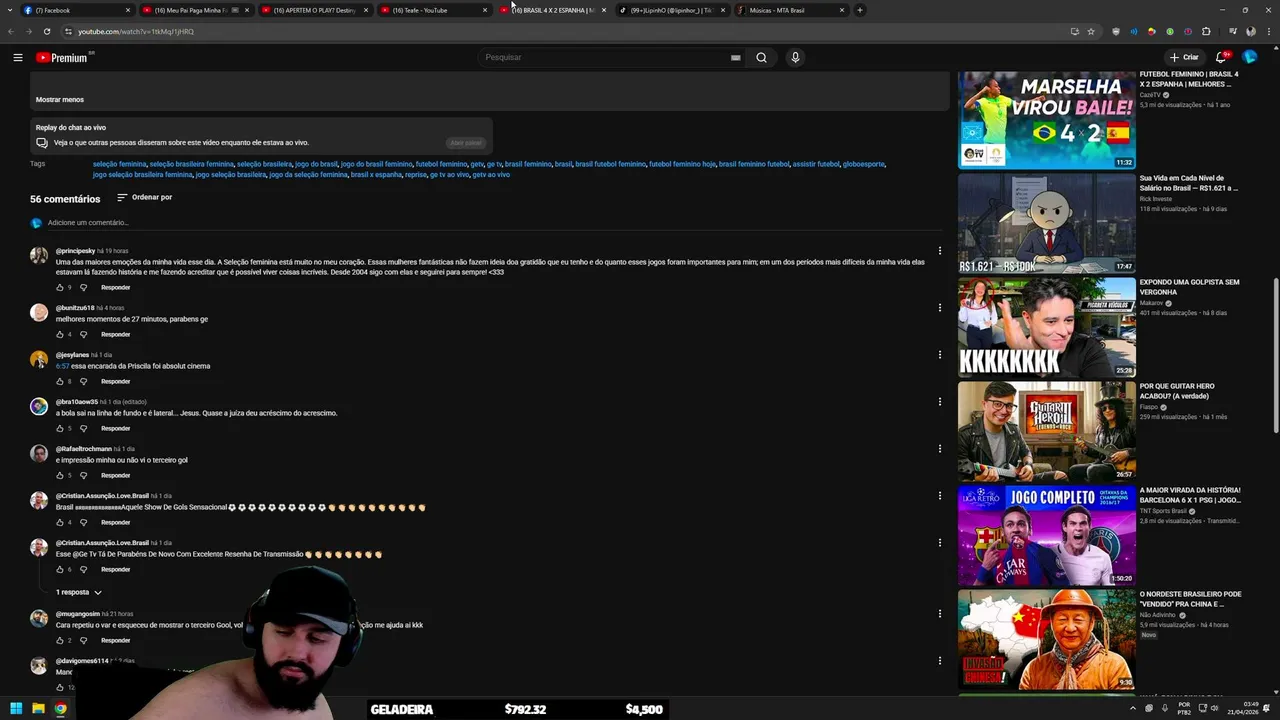The image size is (1280, 720).
Task: Open the Rick Investe channel name
Action: (1156, 199)
